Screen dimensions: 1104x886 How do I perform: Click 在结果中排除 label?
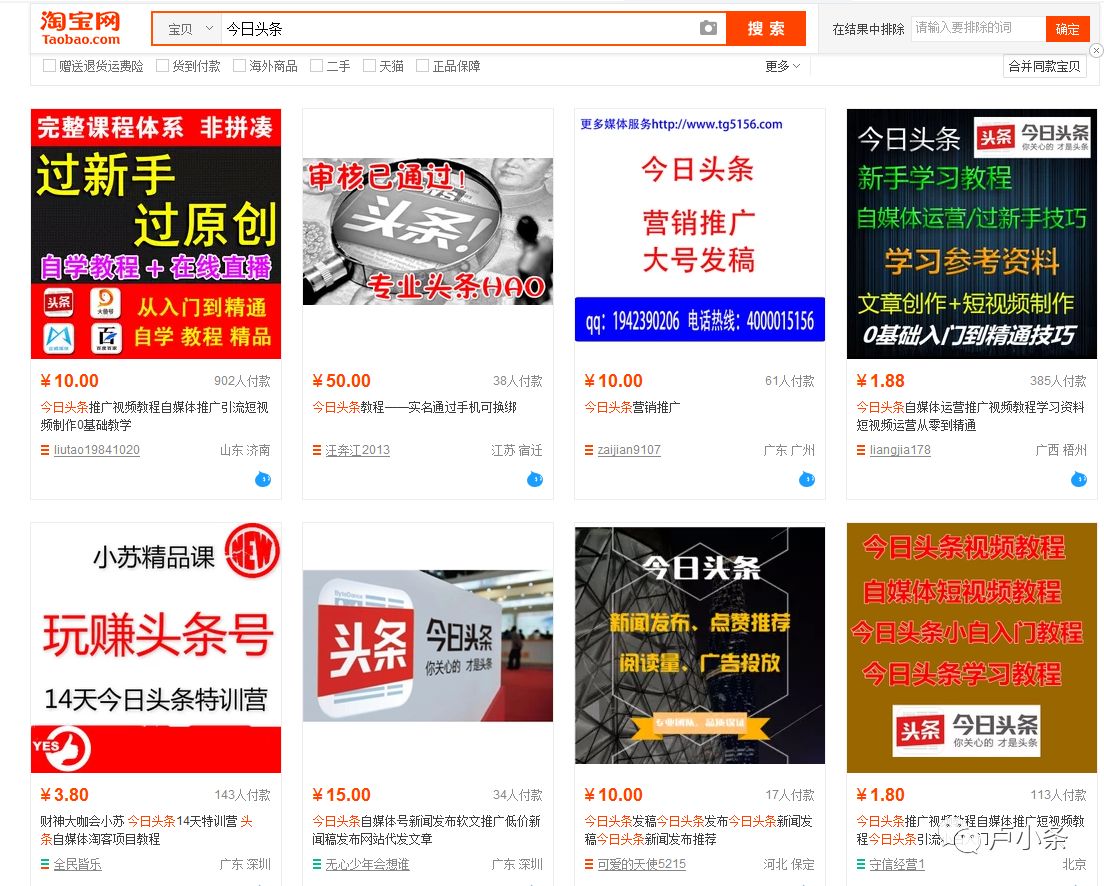coord(868,29)
